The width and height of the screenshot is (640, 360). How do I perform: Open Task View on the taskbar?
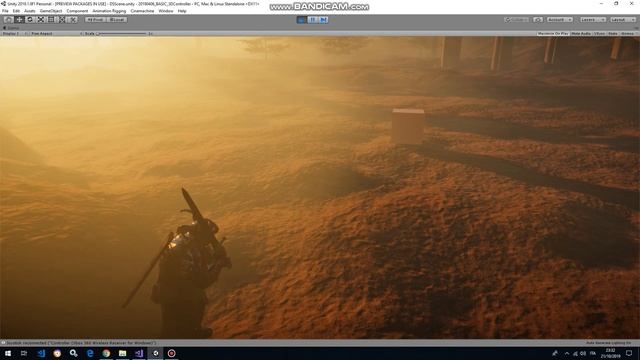(x=24, y=353)
